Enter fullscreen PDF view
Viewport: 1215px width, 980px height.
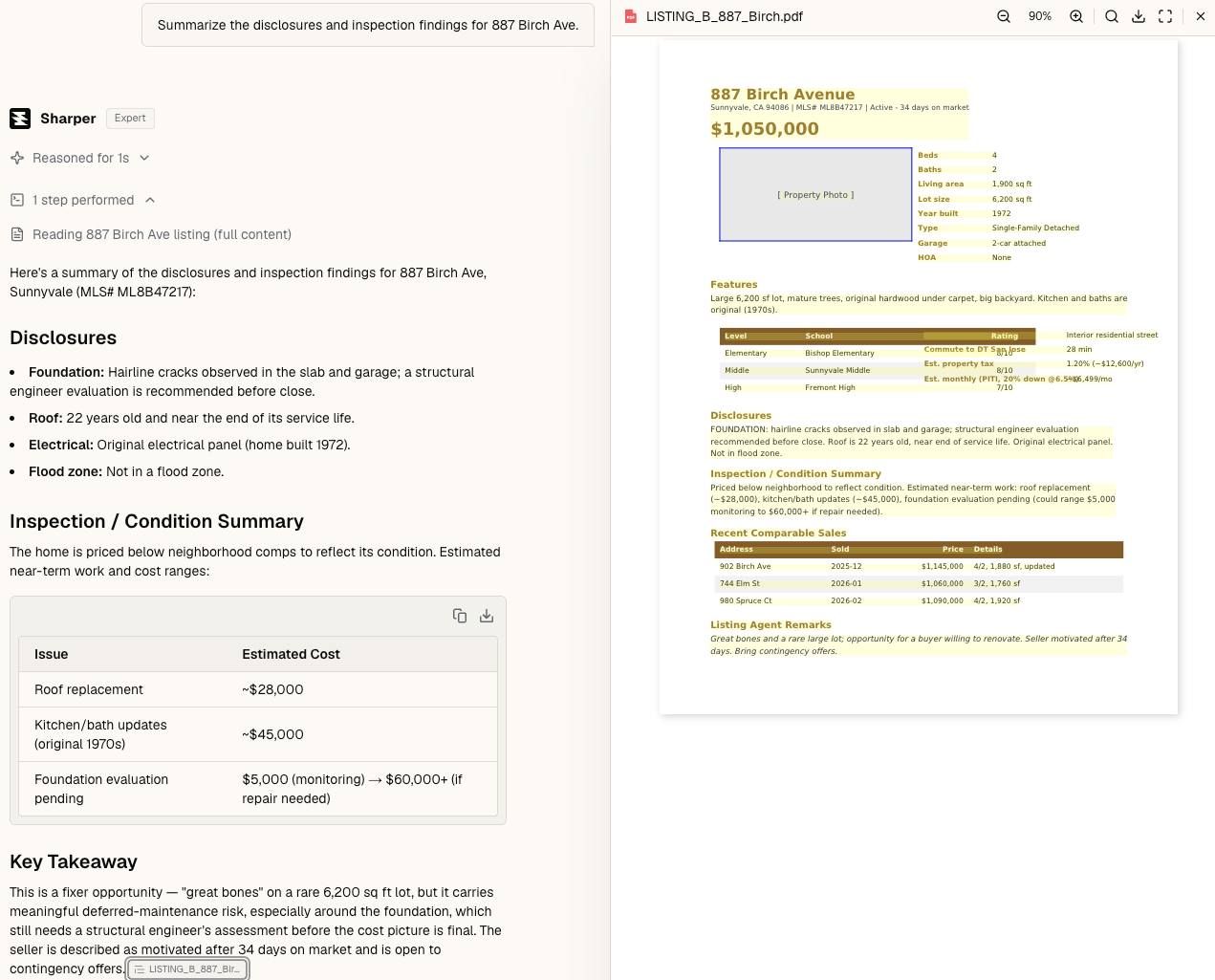(x=1165, y=16)
